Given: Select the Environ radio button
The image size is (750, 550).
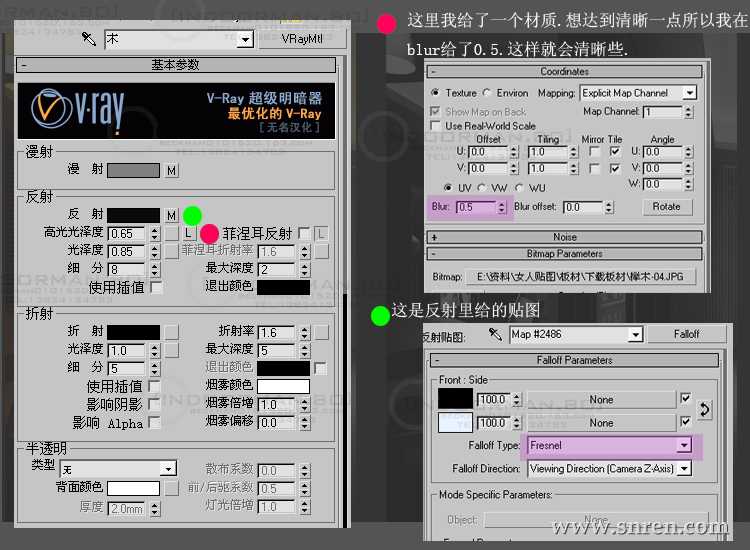Looking at the screenshot, I should 486,92.
